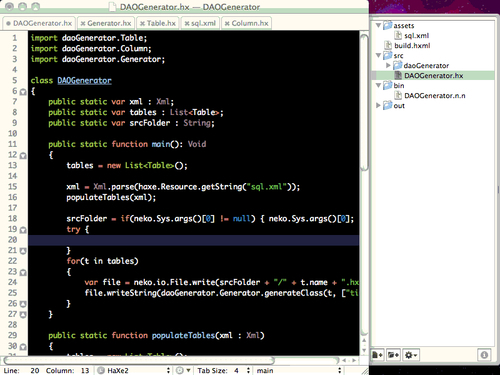Close the Table.hx tab using its x

[x=142, y=23]
